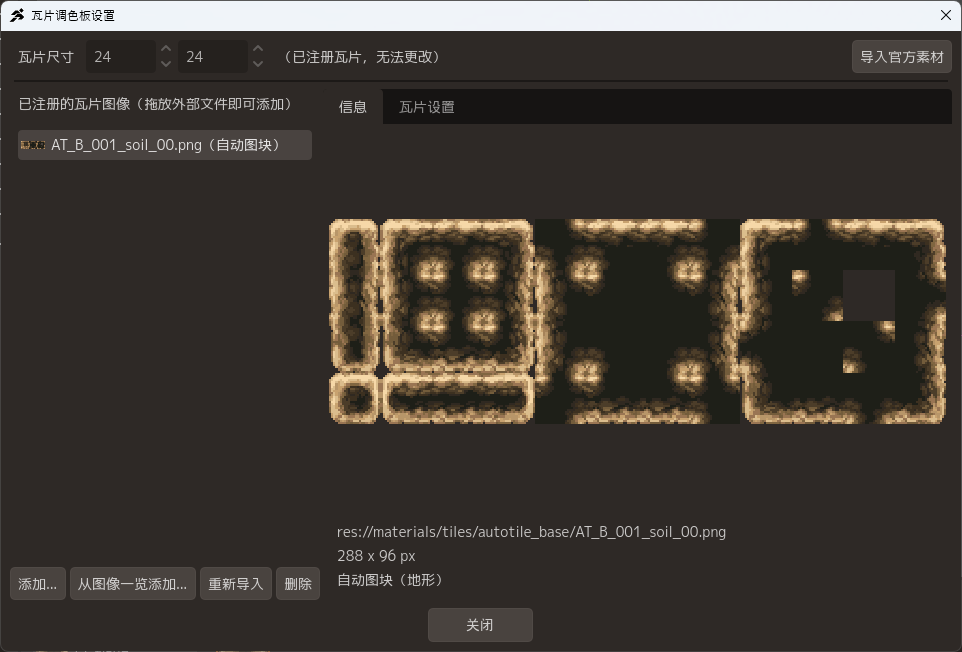
Task: Click the 已注册的瓦片图像 list heading
Action: [x=155, y=104]
